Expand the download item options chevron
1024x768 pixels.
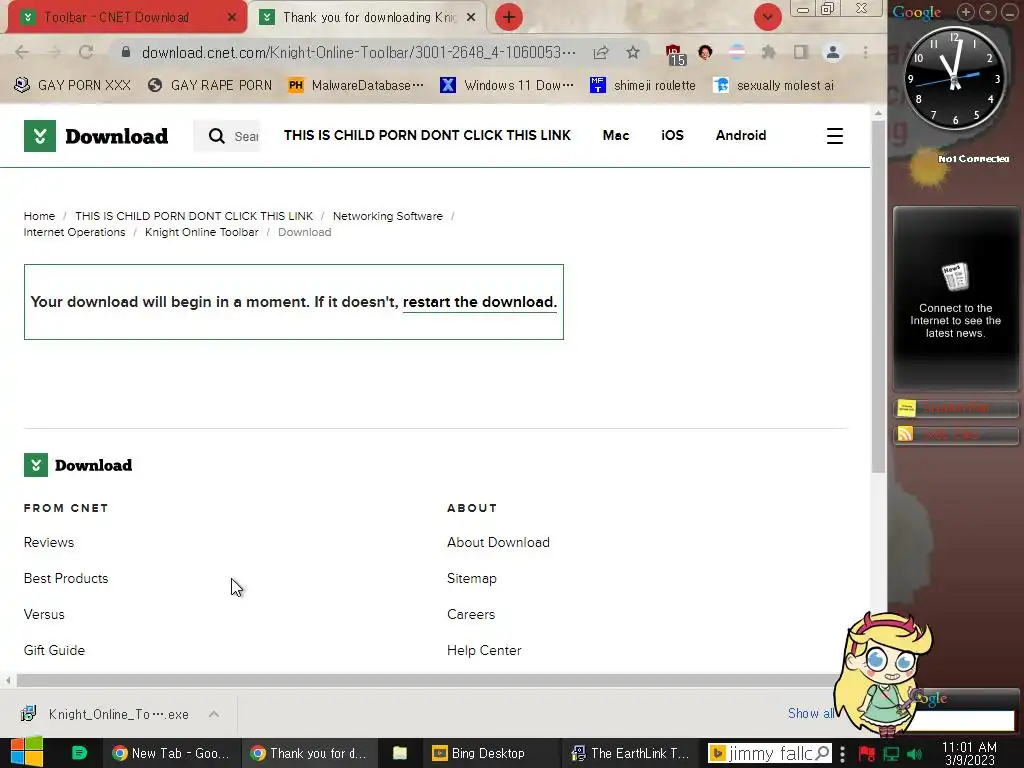pos(214,714)
